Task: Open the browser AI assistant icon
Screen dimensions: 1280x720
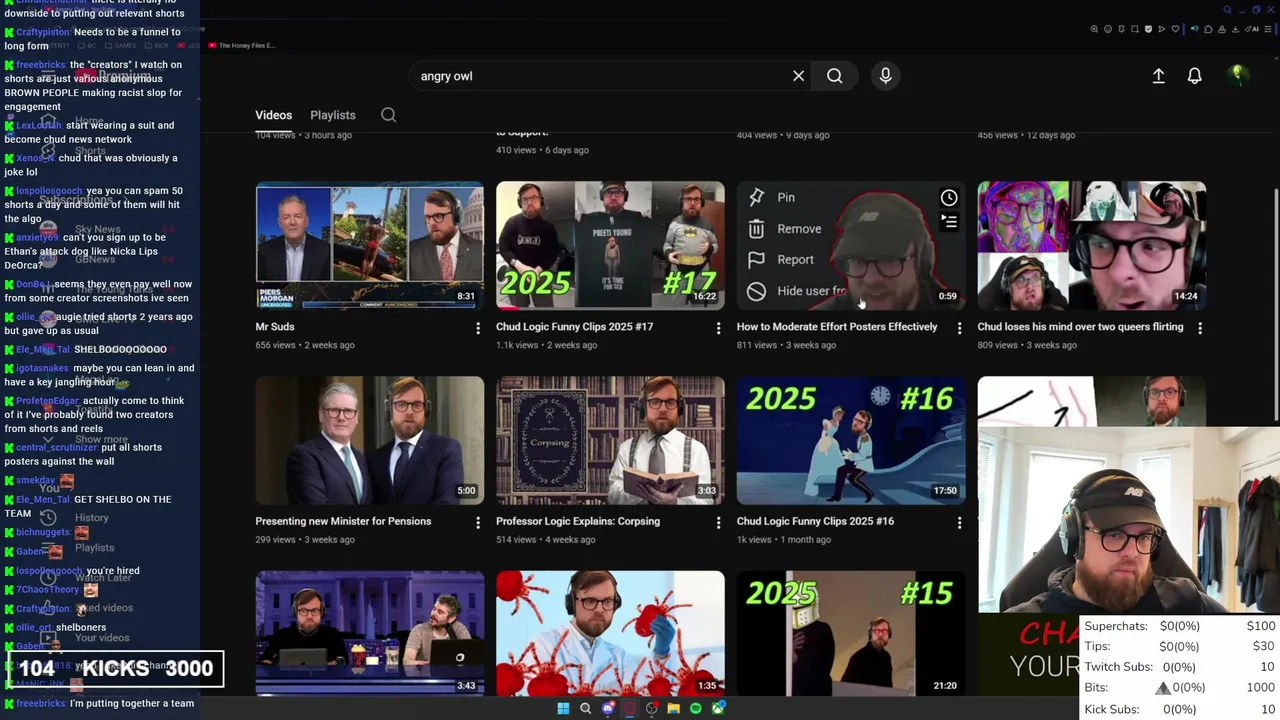Action: click(1252, 29)
